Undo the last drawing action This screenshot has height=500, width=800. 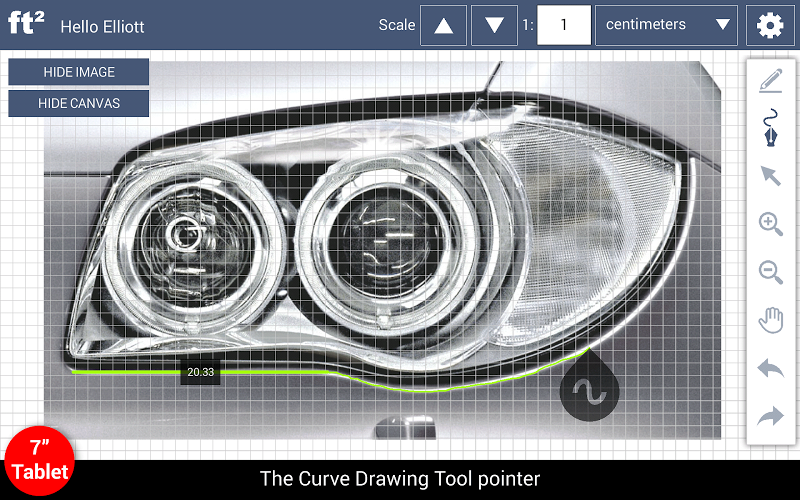tap(770, 367)
